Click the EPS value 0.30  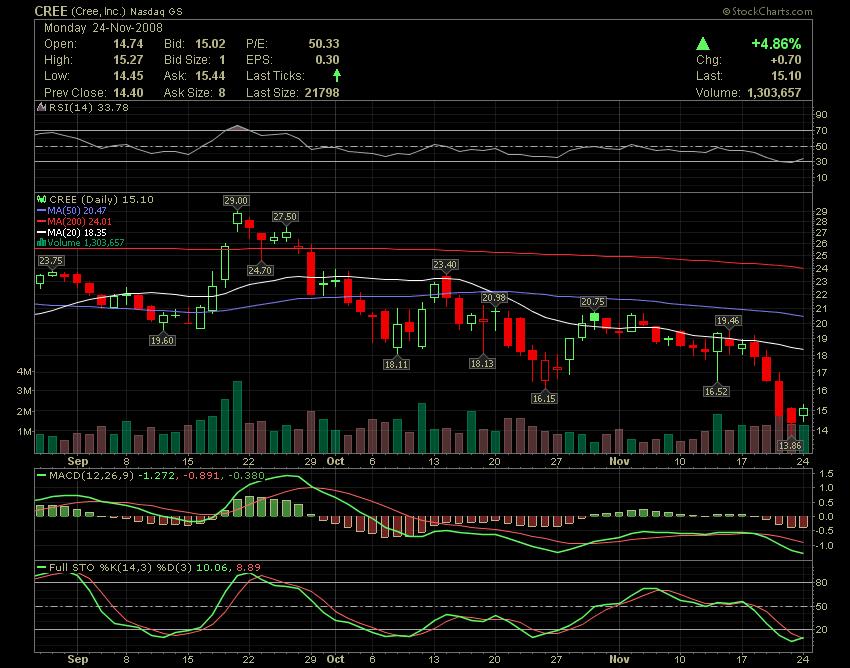click(327, 60)
